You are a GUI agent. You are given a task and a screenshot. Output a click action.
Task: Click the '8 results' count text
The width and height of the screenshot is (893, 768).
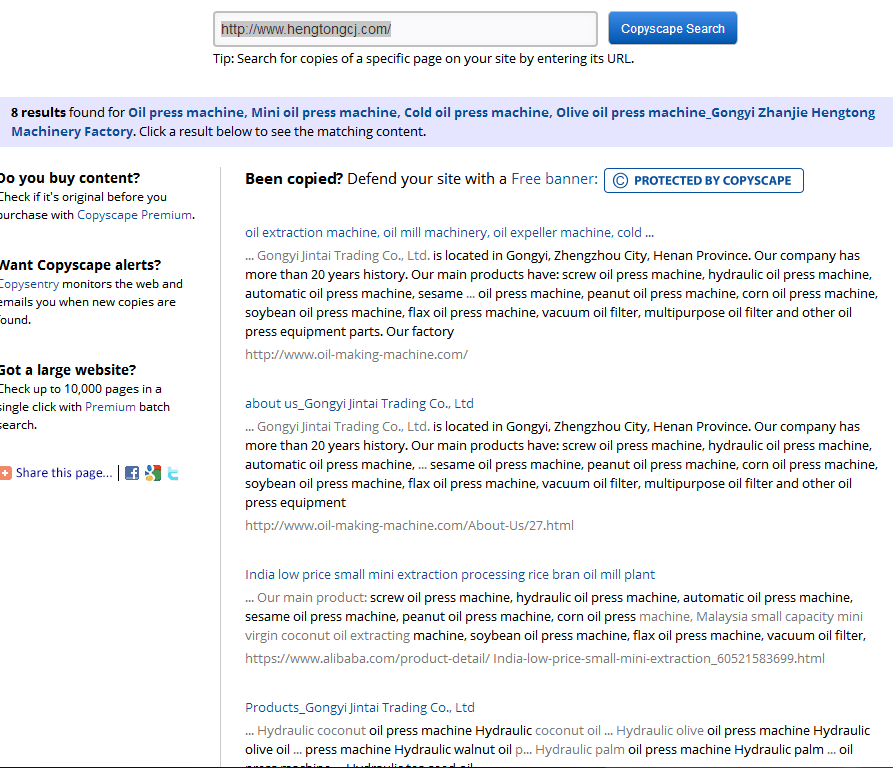tap(38, 112)
